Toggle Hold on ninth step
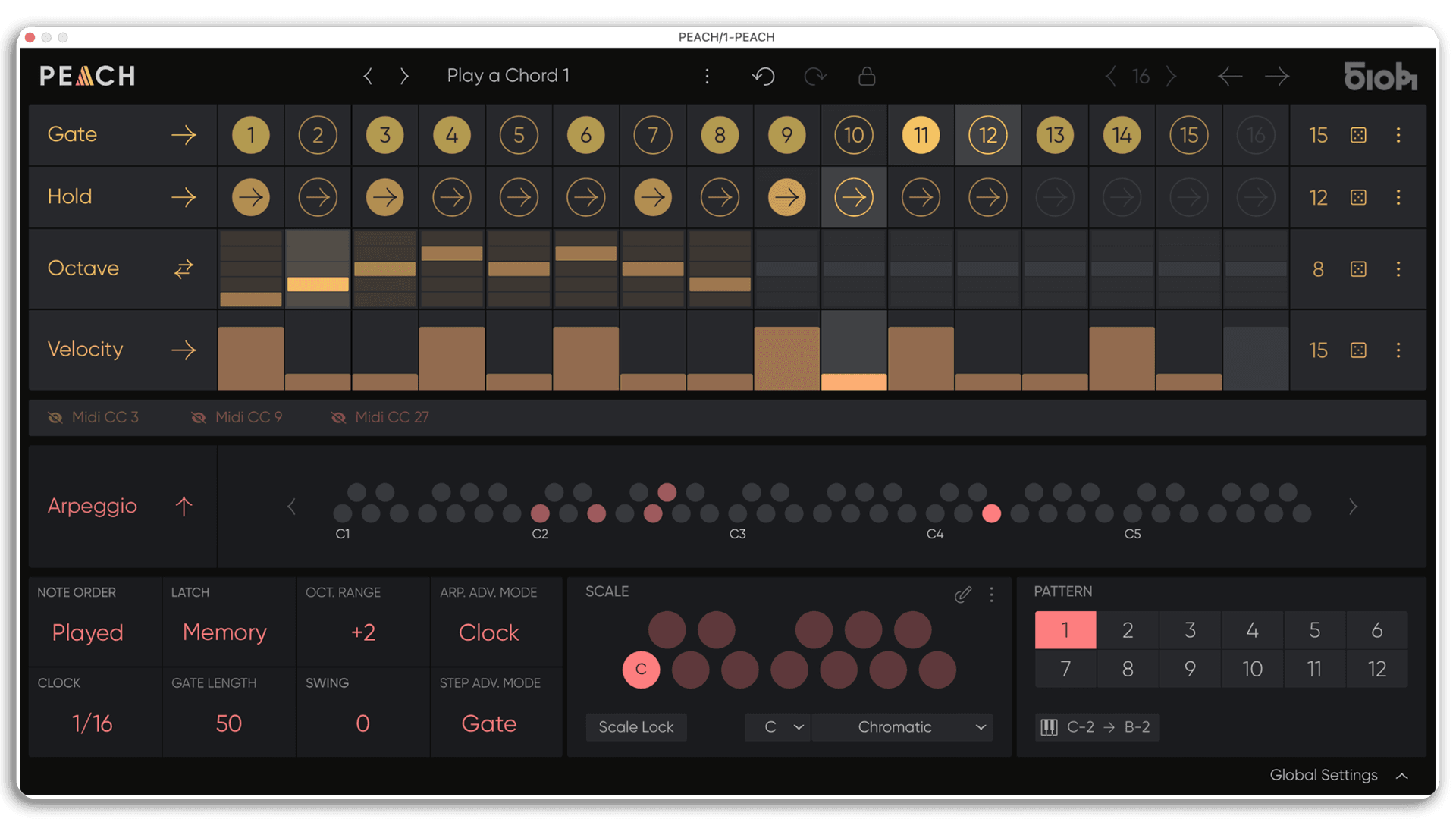Image resolution: width=1456 pixels, height=819 pixels. (x=786, y=197)
